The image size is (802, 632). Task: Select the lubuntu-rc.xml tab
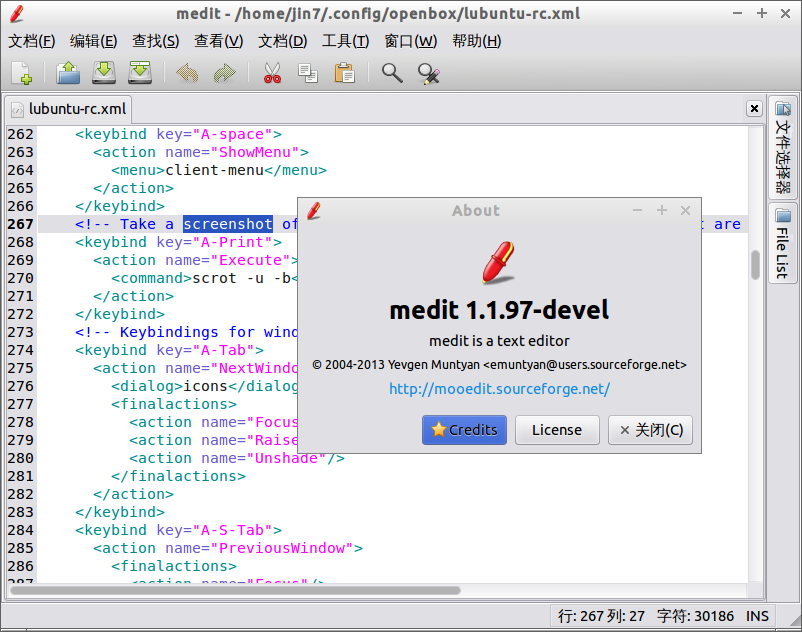tap(69, 109)
